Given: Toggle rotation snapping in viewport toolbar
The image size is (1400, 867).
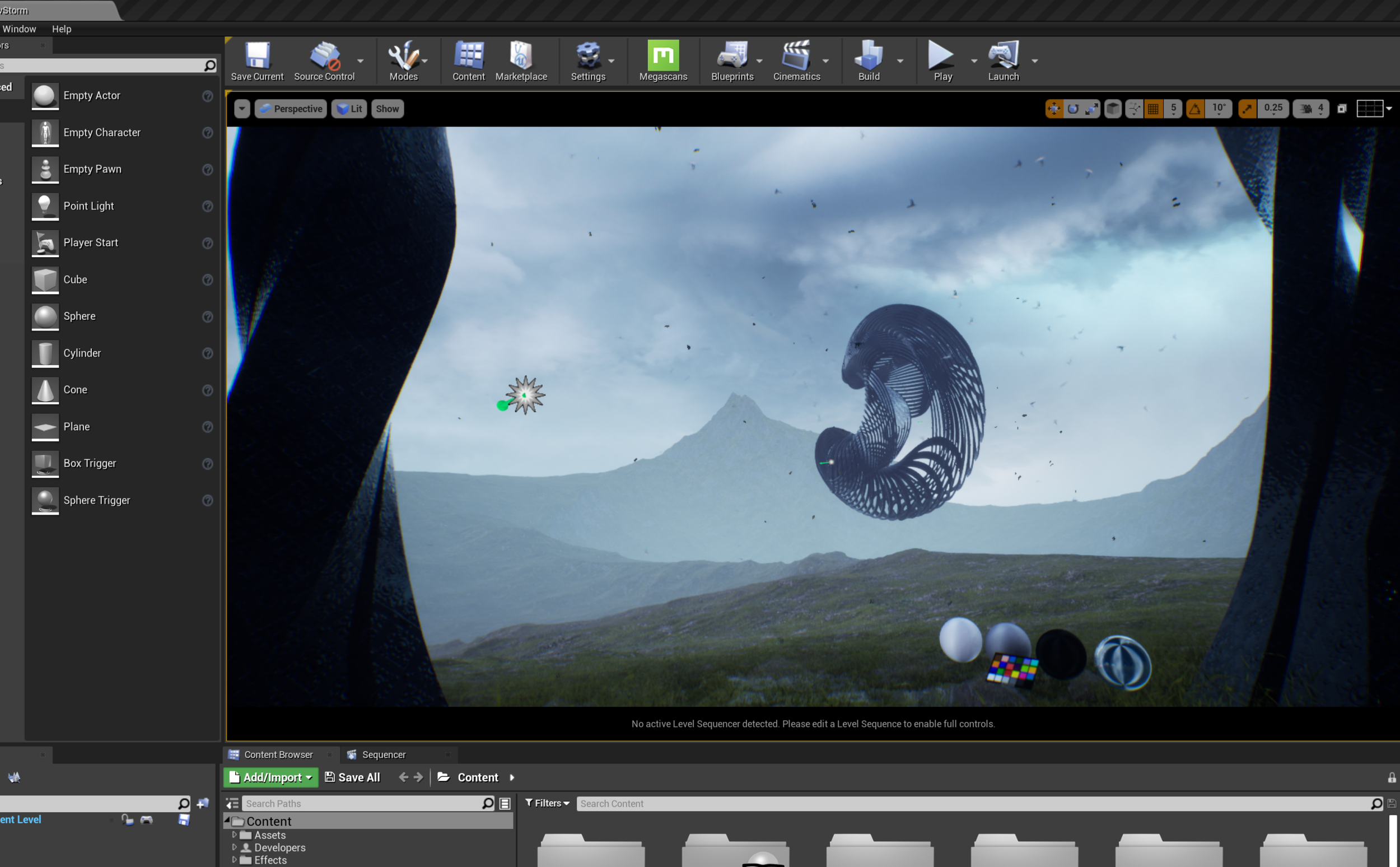Looking at the screenshot, I should coord(1194,109).
